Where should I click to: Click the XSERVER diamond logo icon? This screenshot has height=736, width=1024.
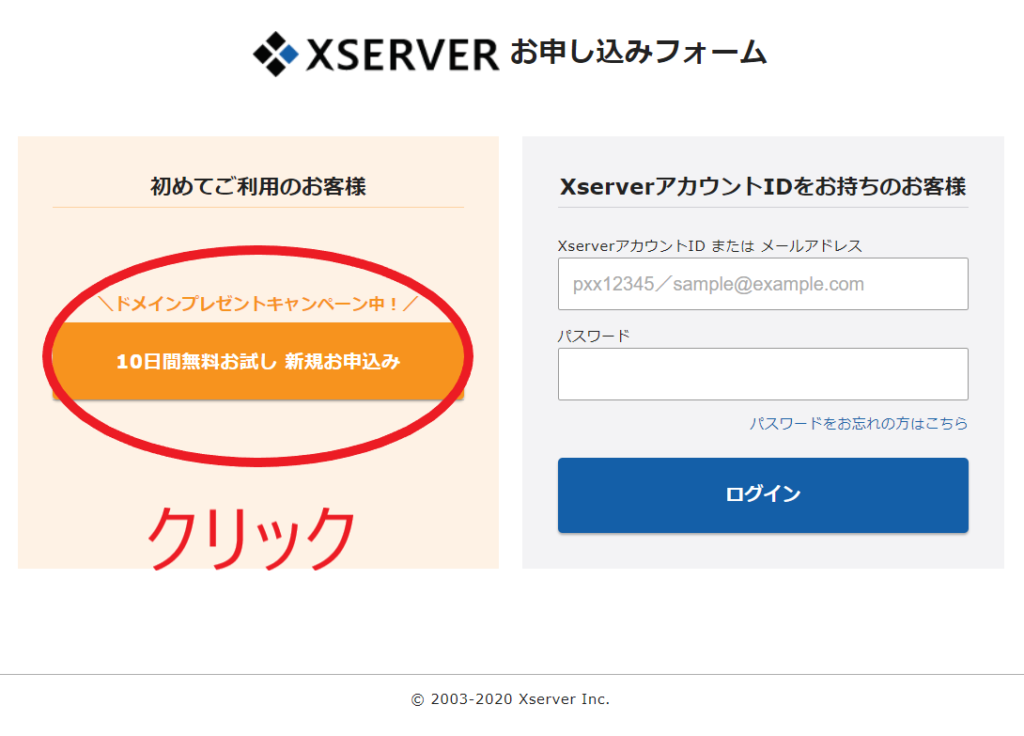click(276, 54)
